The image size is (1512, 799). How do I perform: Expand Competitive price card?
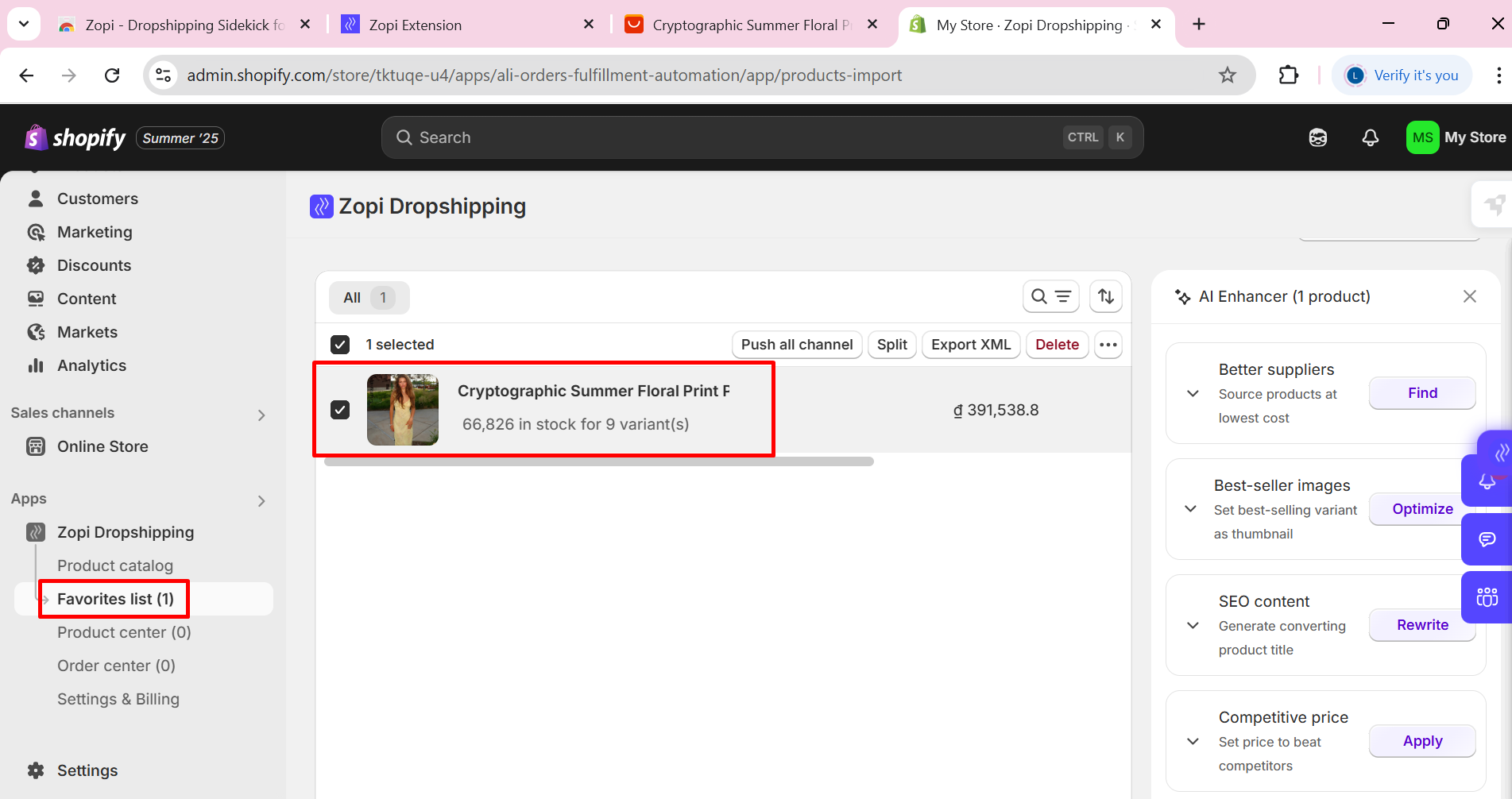1193,741
